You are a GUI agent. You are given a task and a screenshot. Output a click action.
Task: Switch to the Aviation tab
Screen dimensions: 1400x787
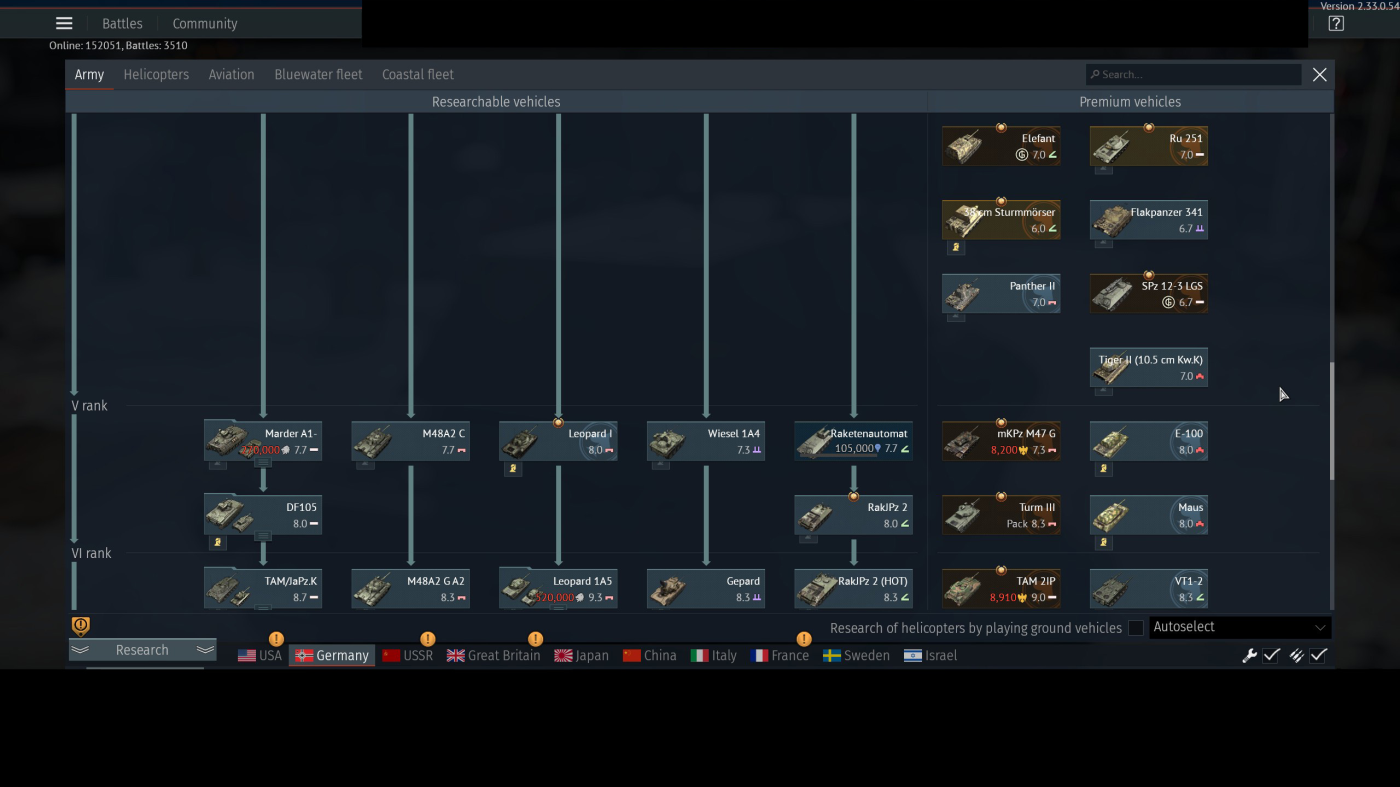click(x=231, y=75)
